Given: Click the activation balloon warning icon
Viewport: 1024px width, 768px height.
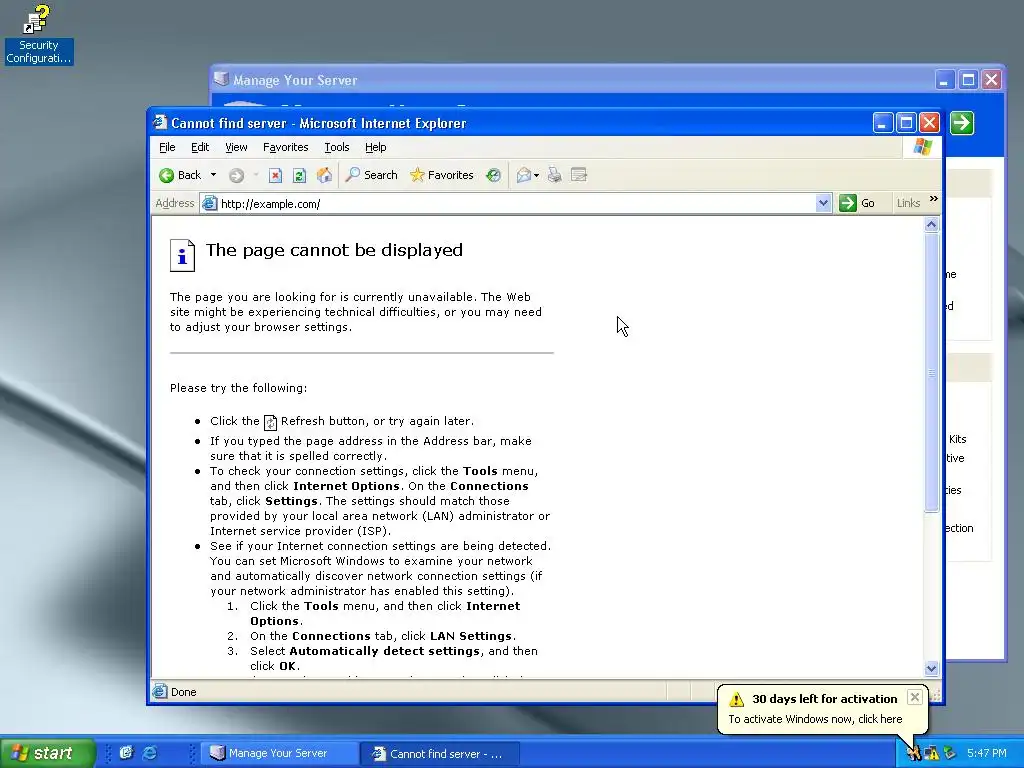Looking at the screenshot, I should click(737, 699).
